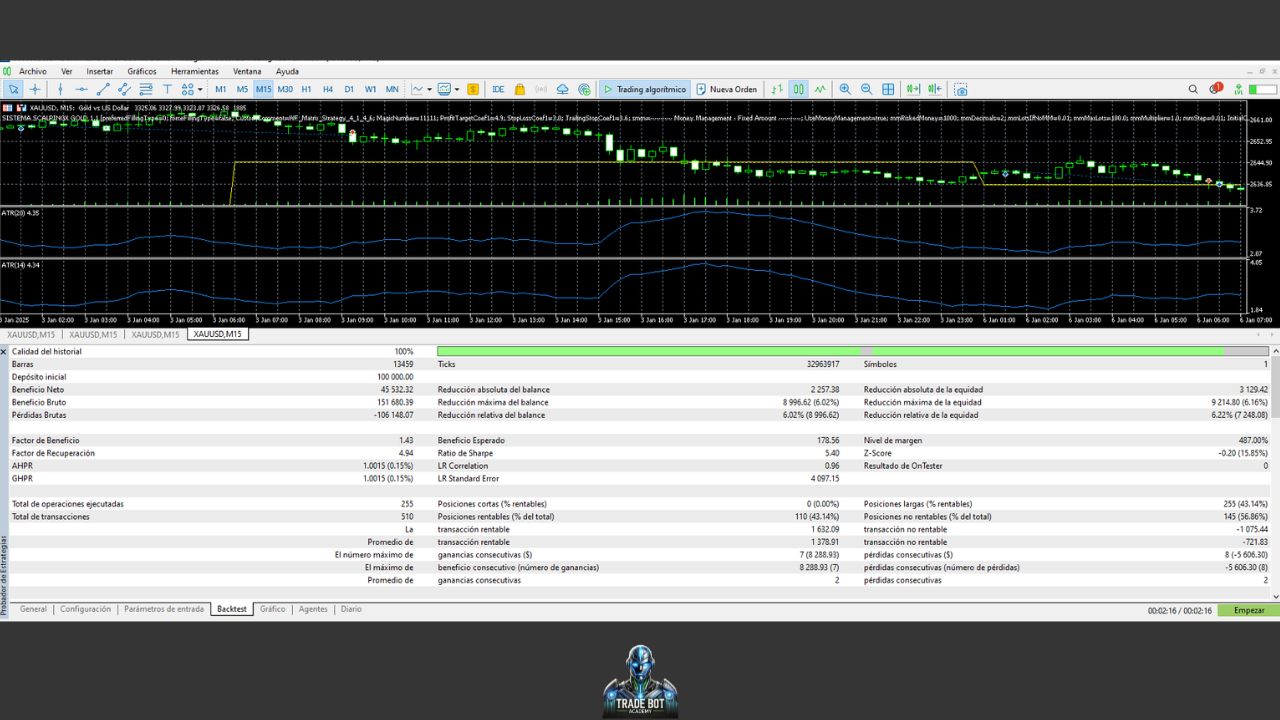Select the crosshair tool
This screenshot has width=1280, height=720.
click(35, 89)
